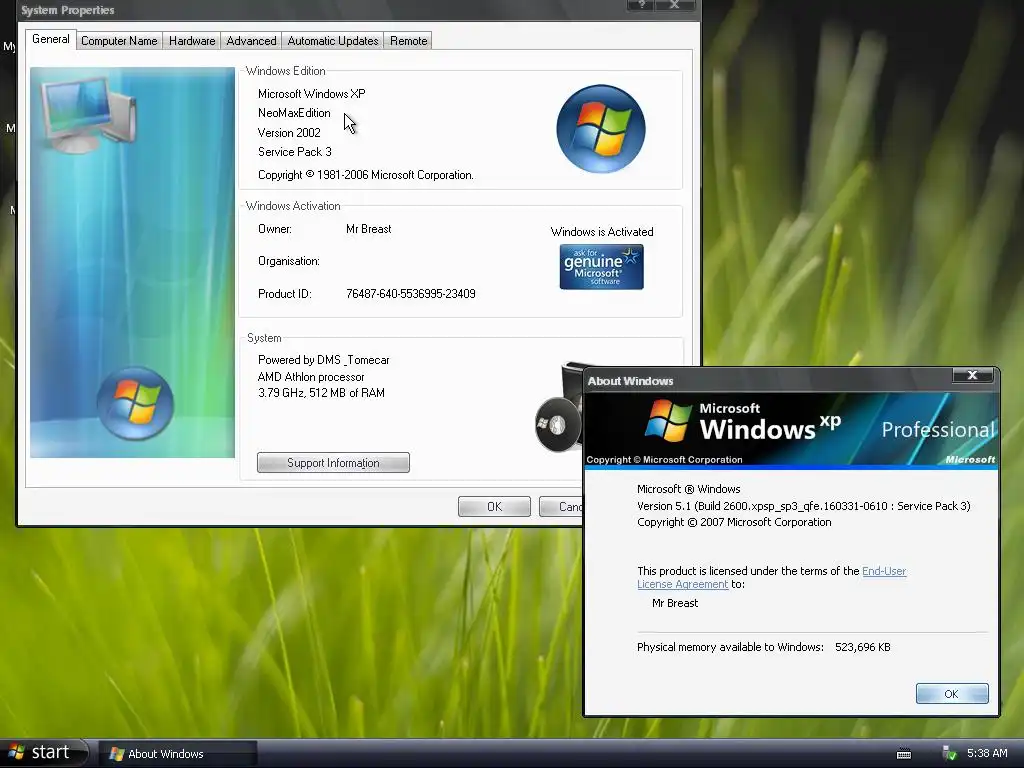This screenshot has height=768, width=1024.
Task: Select About Windows taskbar button
Action: 177,754
